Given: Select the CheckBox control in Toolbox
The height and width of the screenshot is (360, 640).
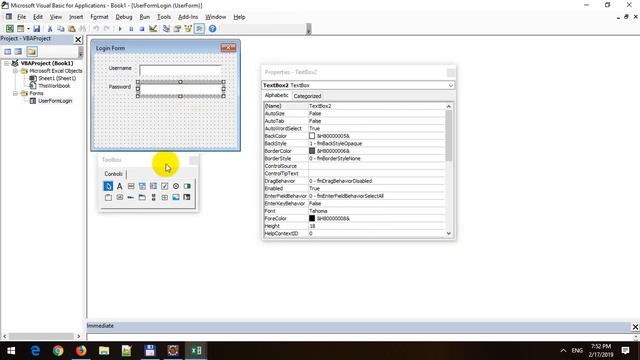Looking at the screenshot, I should tap(164, 186).
